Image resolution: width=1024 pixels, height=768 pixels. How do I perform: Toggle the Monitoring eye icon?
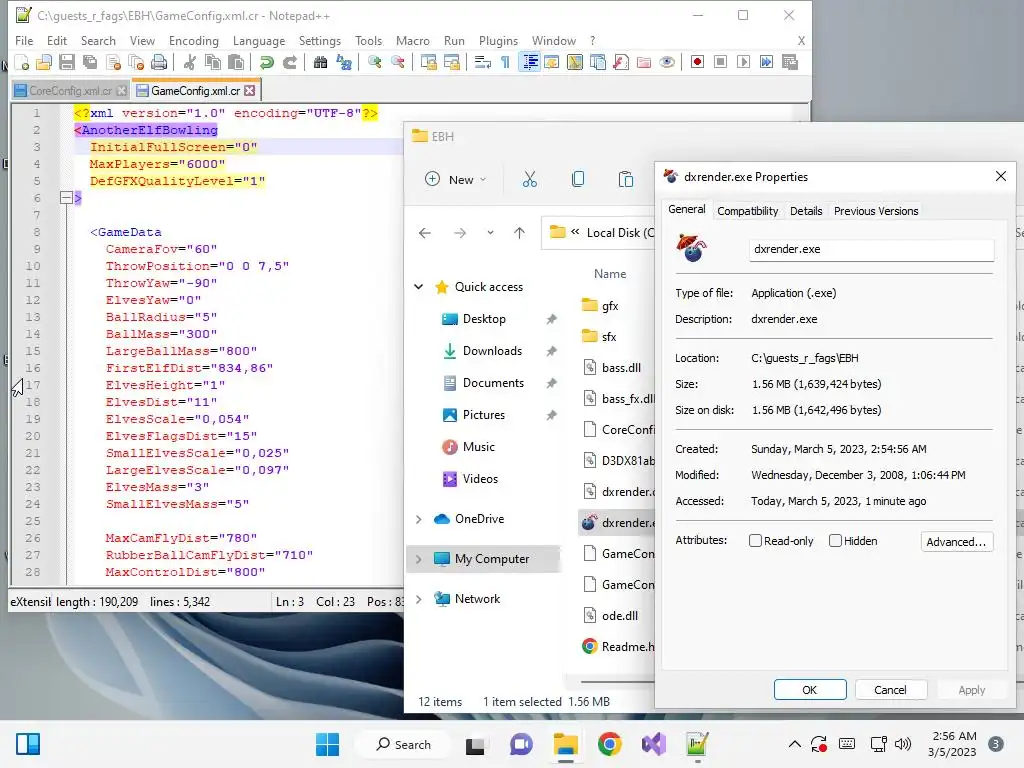click(x=667, y=62)
